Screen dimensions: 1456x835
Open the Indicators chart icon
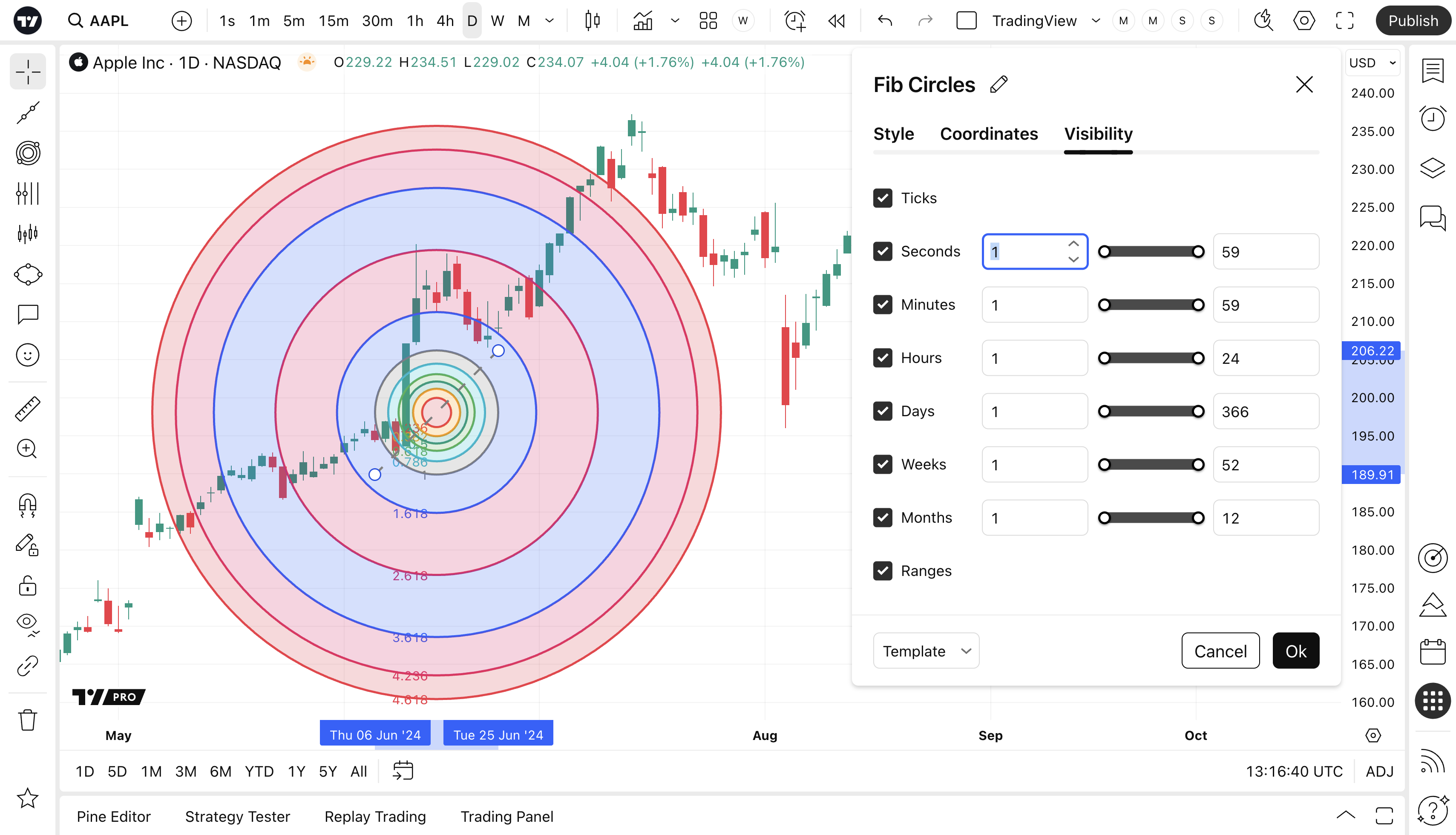(x=643, y=21)
